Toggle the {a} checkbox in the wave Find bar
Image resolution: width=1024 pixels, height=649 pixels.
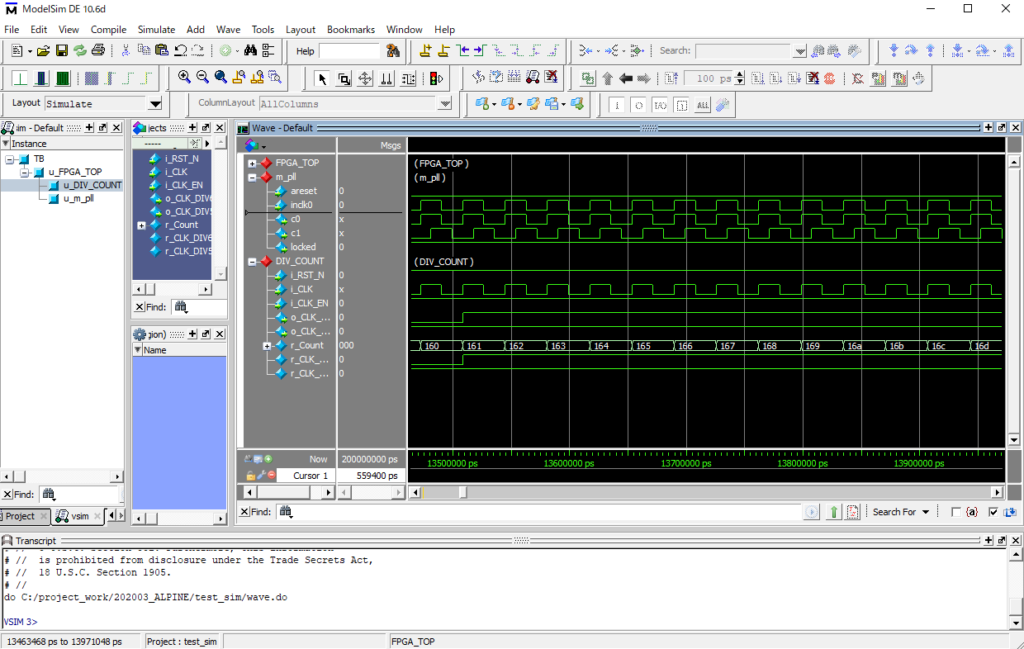(956, 512)
